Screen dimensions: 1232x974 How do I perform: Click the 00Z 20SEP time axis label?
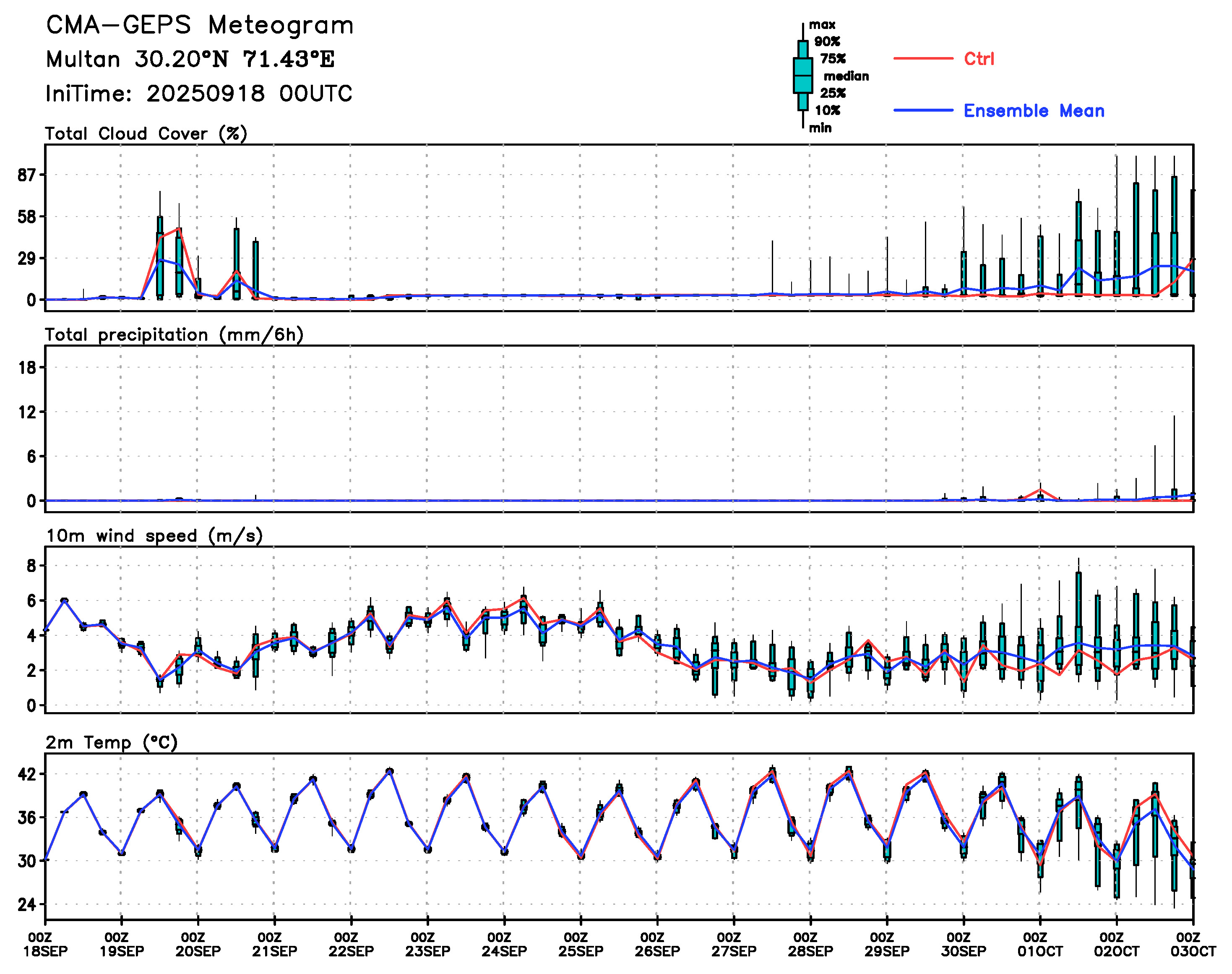(198, 944)
